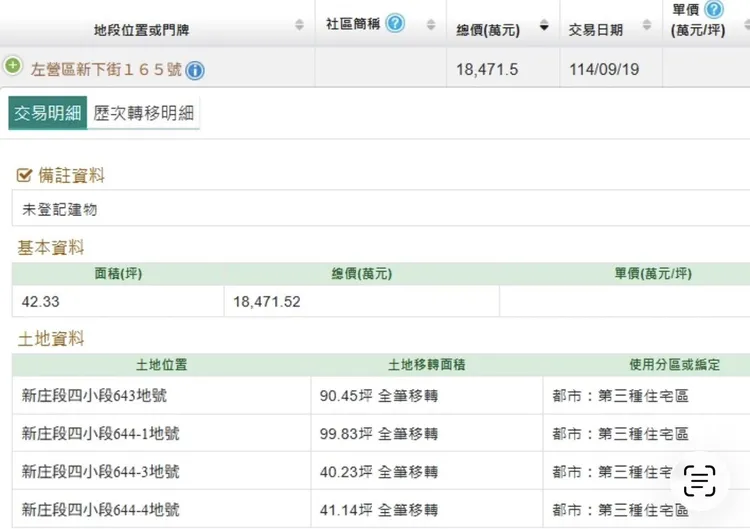Click 面積(坪) header in 基本資料
750x529 pixels.
coord(118,274)
